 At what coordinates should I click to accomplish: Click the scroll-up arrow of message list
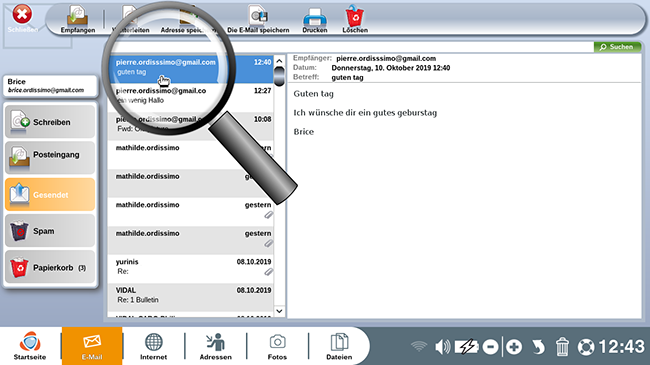(x=279, y=61)
